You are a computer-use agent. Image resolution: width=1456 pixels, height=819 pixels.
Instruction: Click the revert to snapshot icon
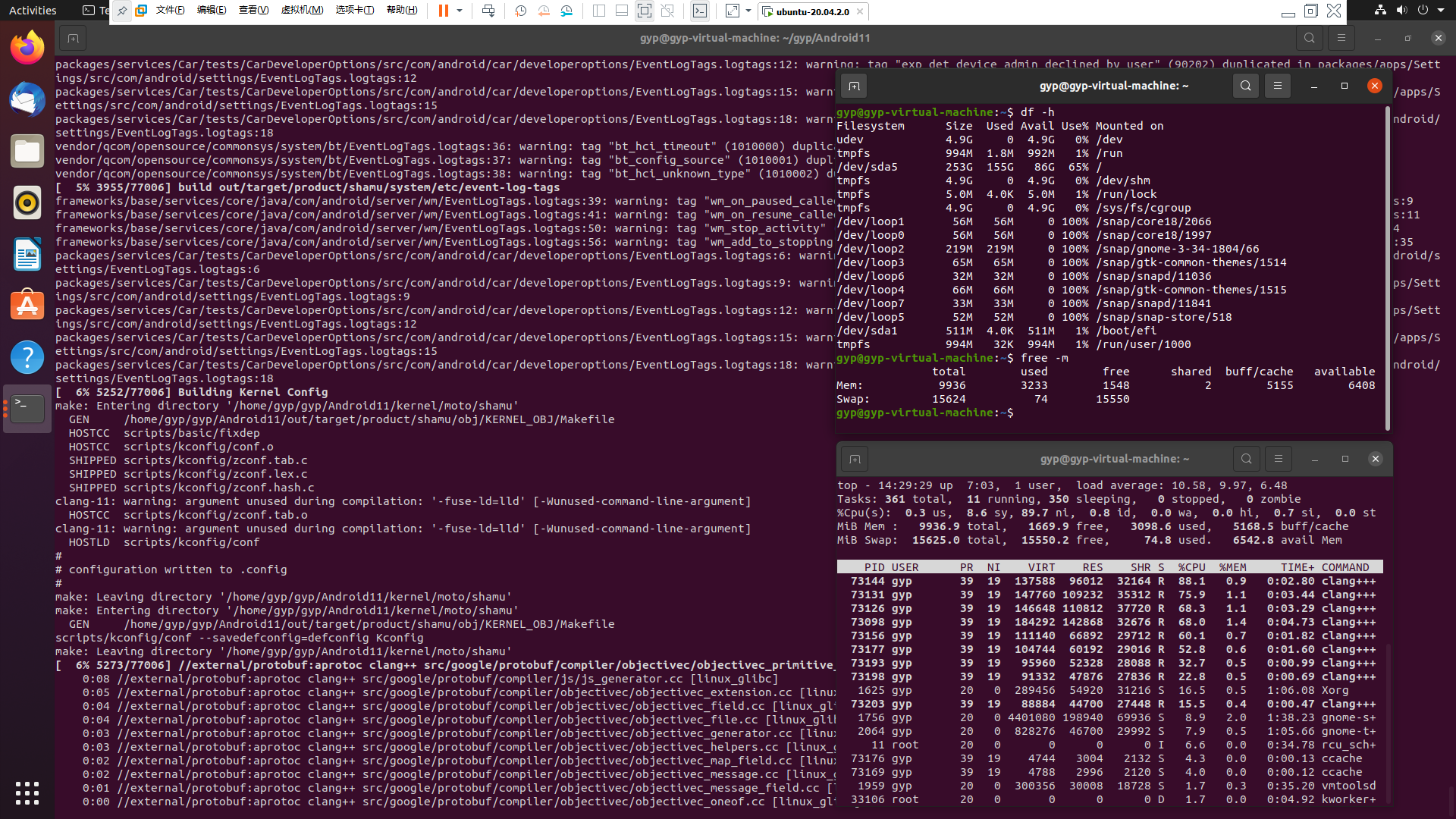pyautogui.click(x=544, y=11)
